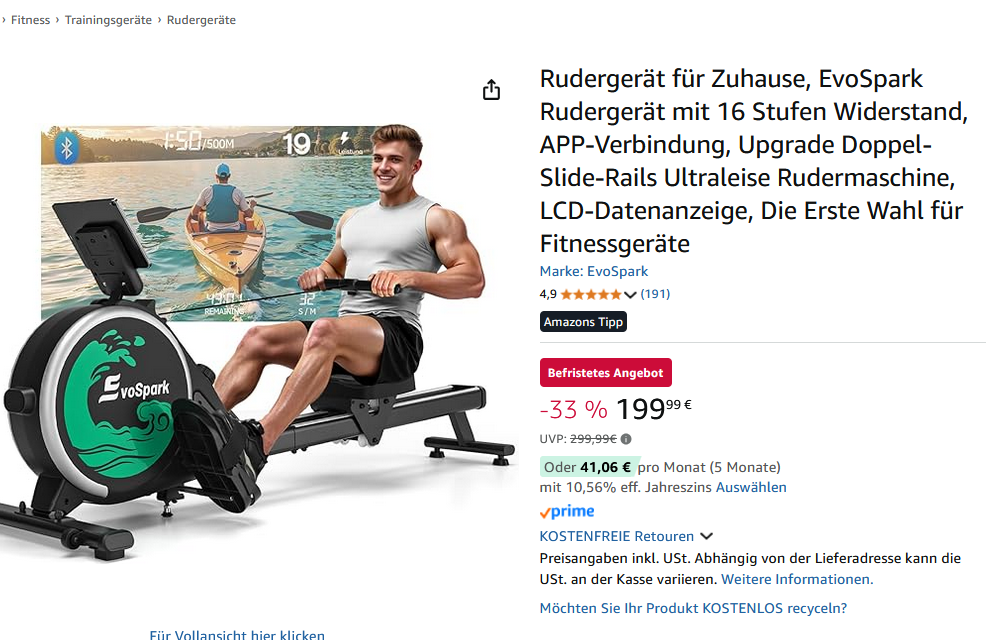Click the KOSTENLOS recyceln link
Viewport: 1007px width, 640px height.
(693, 608)
